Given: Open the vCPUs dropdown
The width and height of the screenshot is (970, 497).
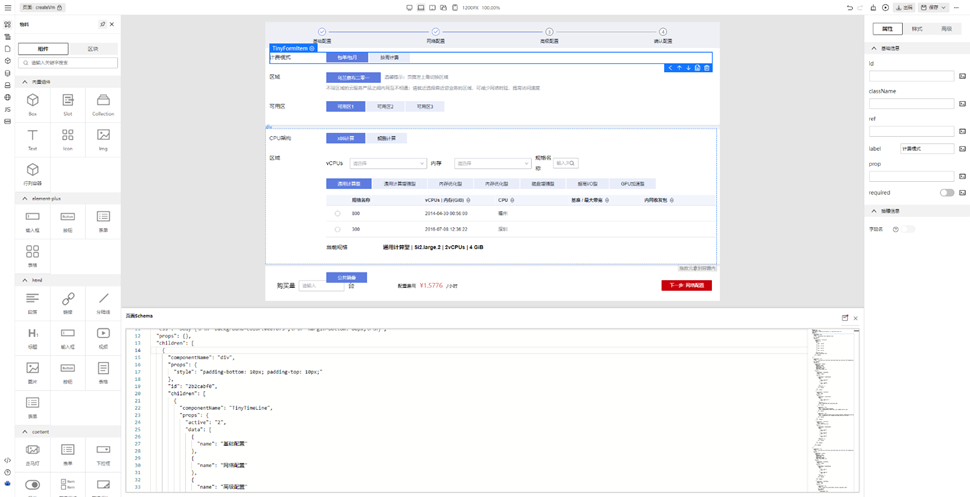Looking at the screenshot, I should tap(387, 163).
